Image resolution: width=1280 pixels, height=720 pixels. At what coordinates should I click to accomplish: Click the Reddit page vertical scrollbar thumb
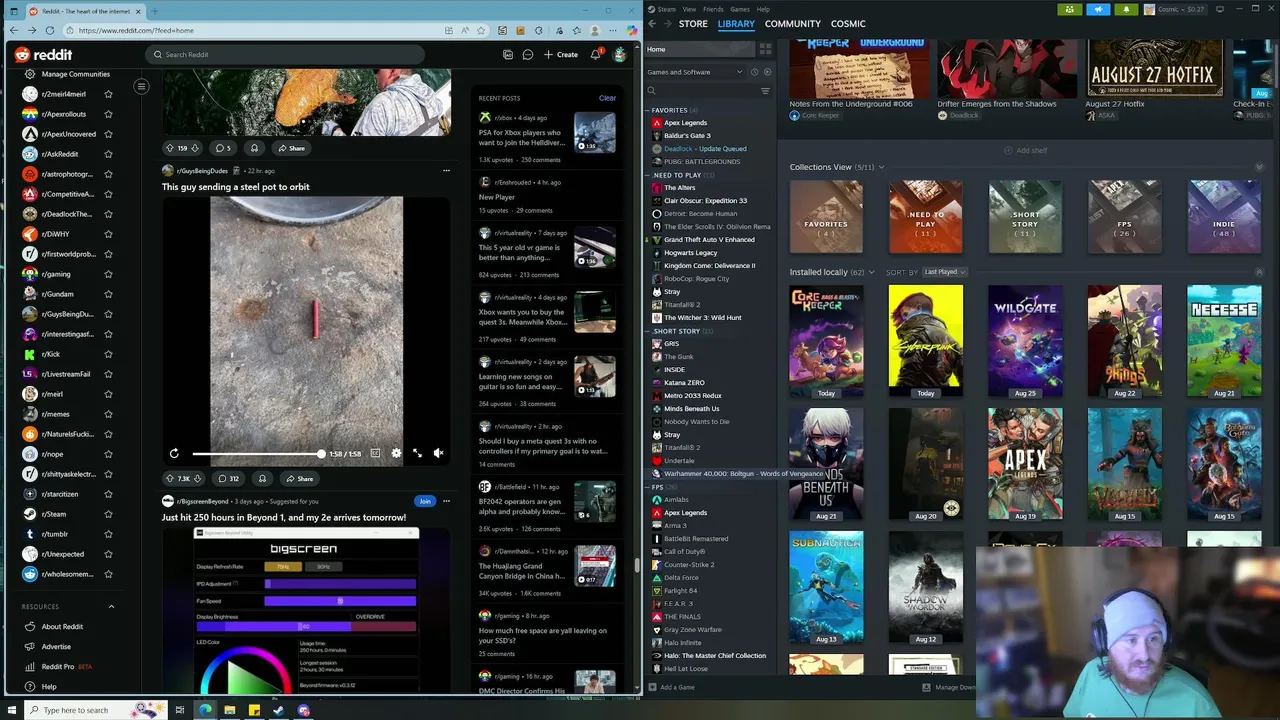pos(637,566)
